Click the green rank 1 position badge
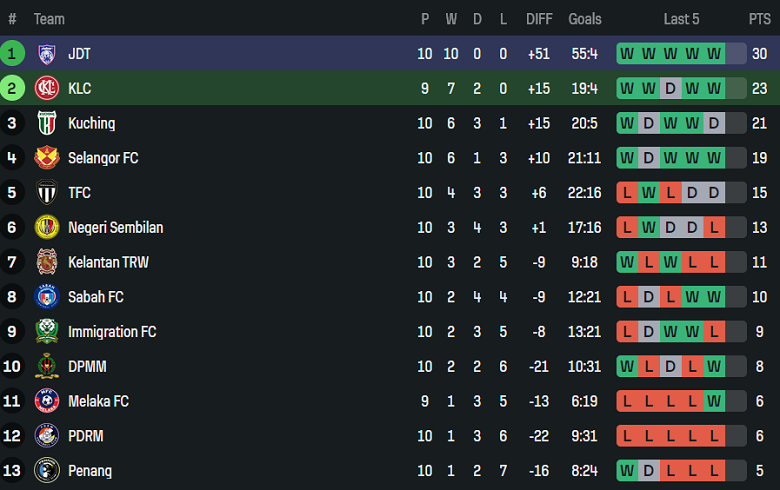The width and height of the screenshot is (780, 490). 13,54
